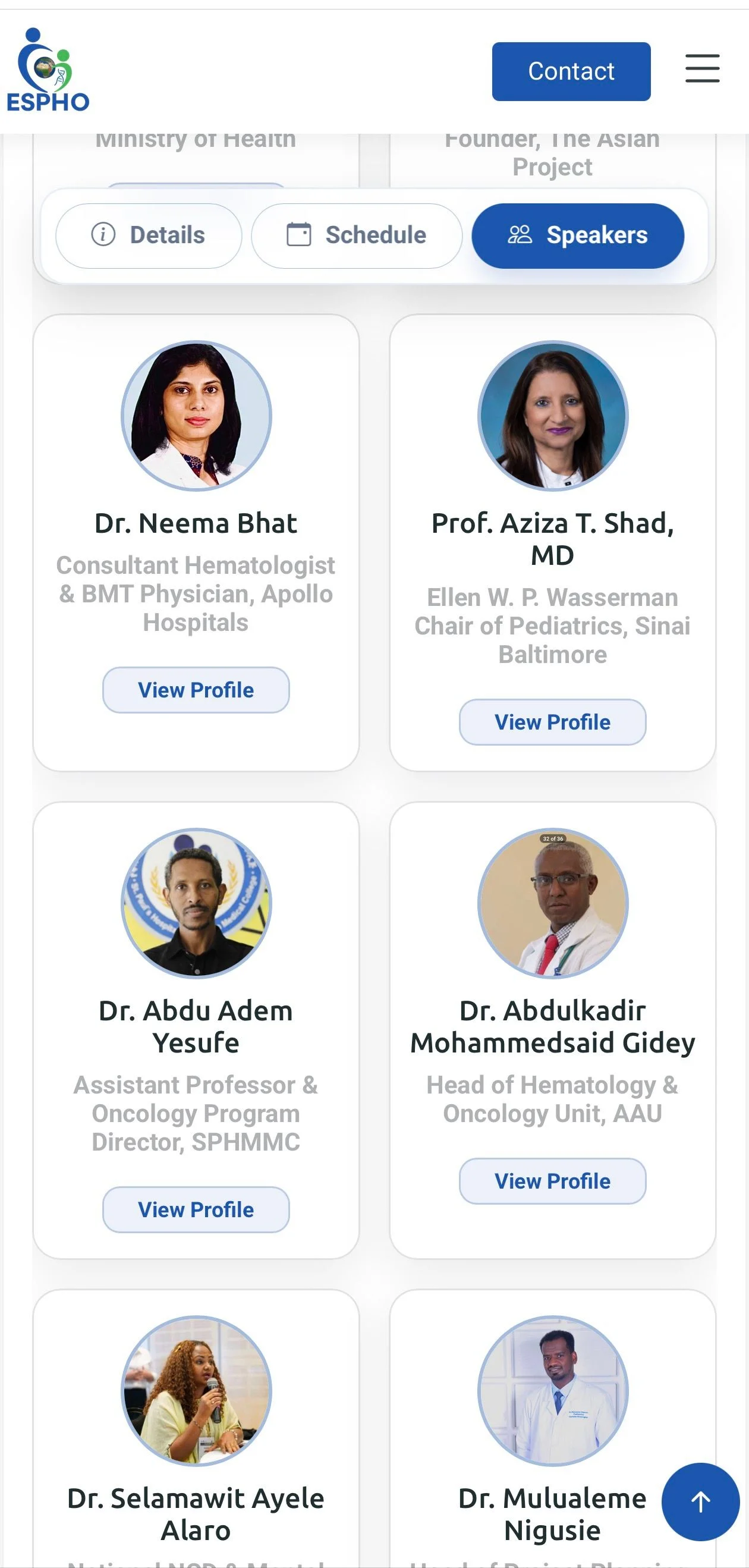Click Dr. Mulualeme Nigusie's photo
Screen dimensions: 749x1568
tap(552, 1391)
